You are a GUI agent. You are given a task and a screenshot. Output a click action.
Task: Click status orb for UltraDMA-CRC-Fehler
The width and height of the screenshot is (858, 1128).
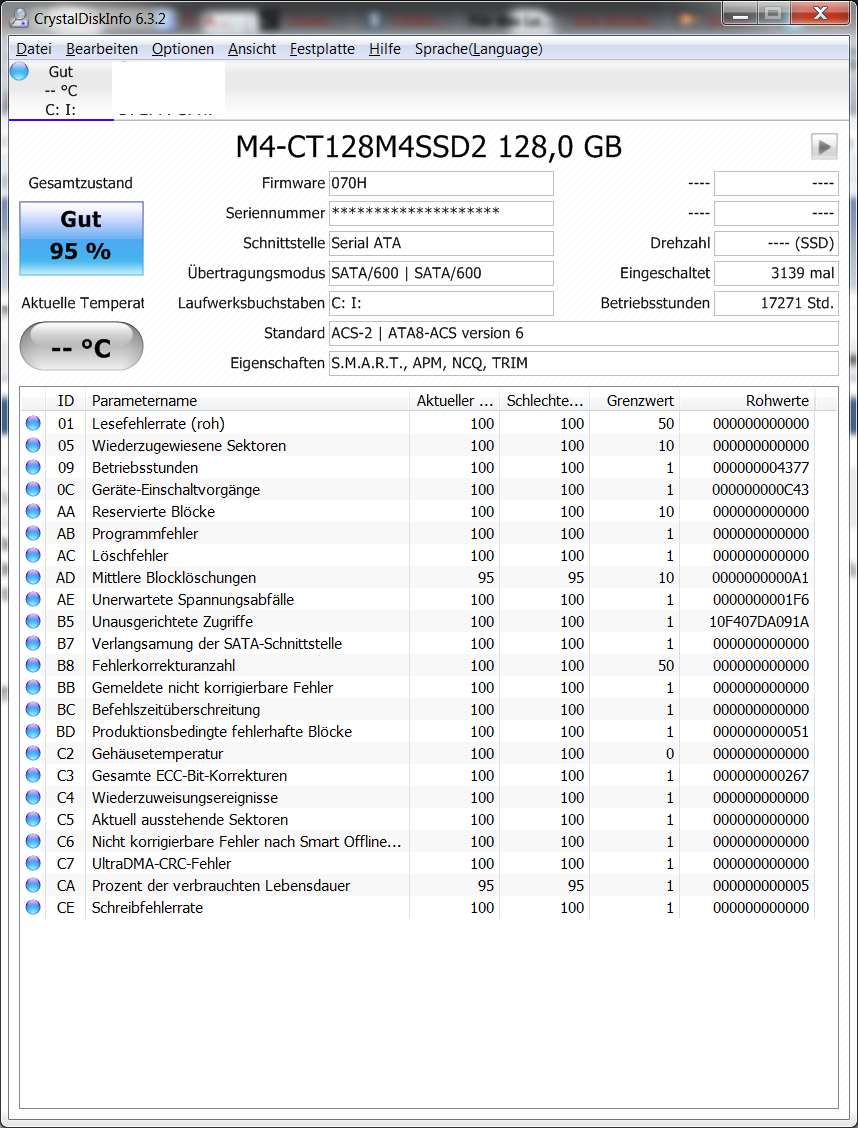(x=32, y=863)
